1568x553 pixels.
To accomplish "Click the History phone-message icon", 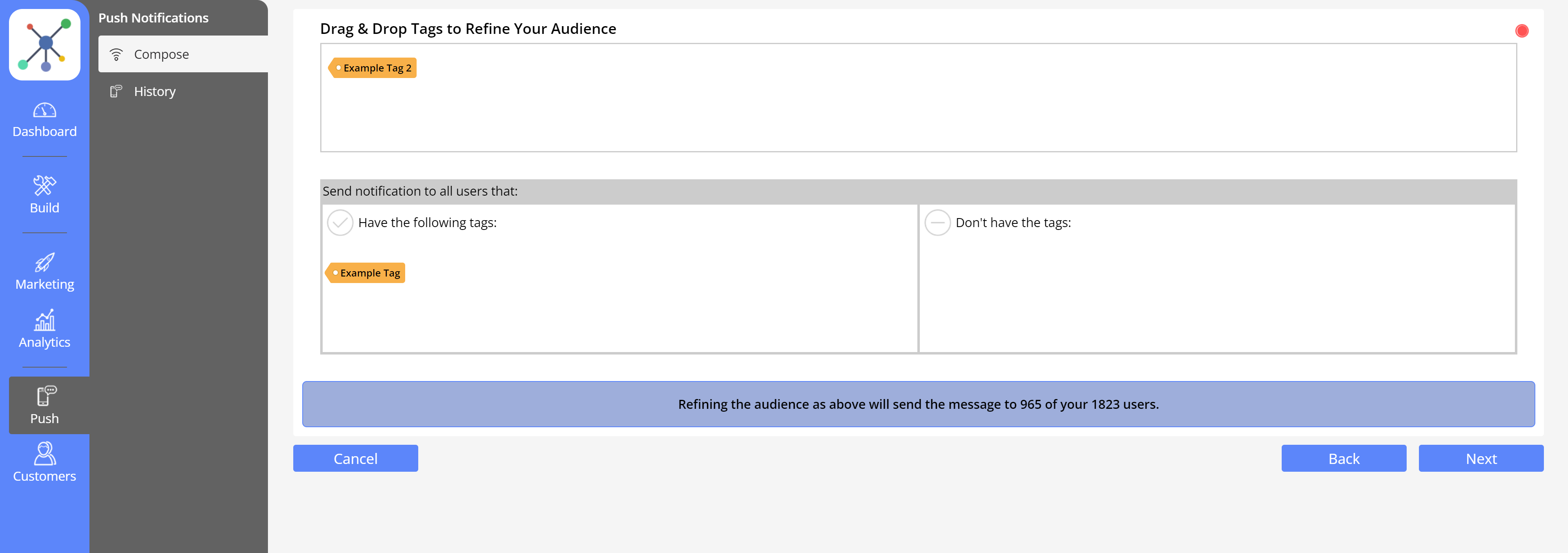I will pyautogui.click(x=116, y=92).
